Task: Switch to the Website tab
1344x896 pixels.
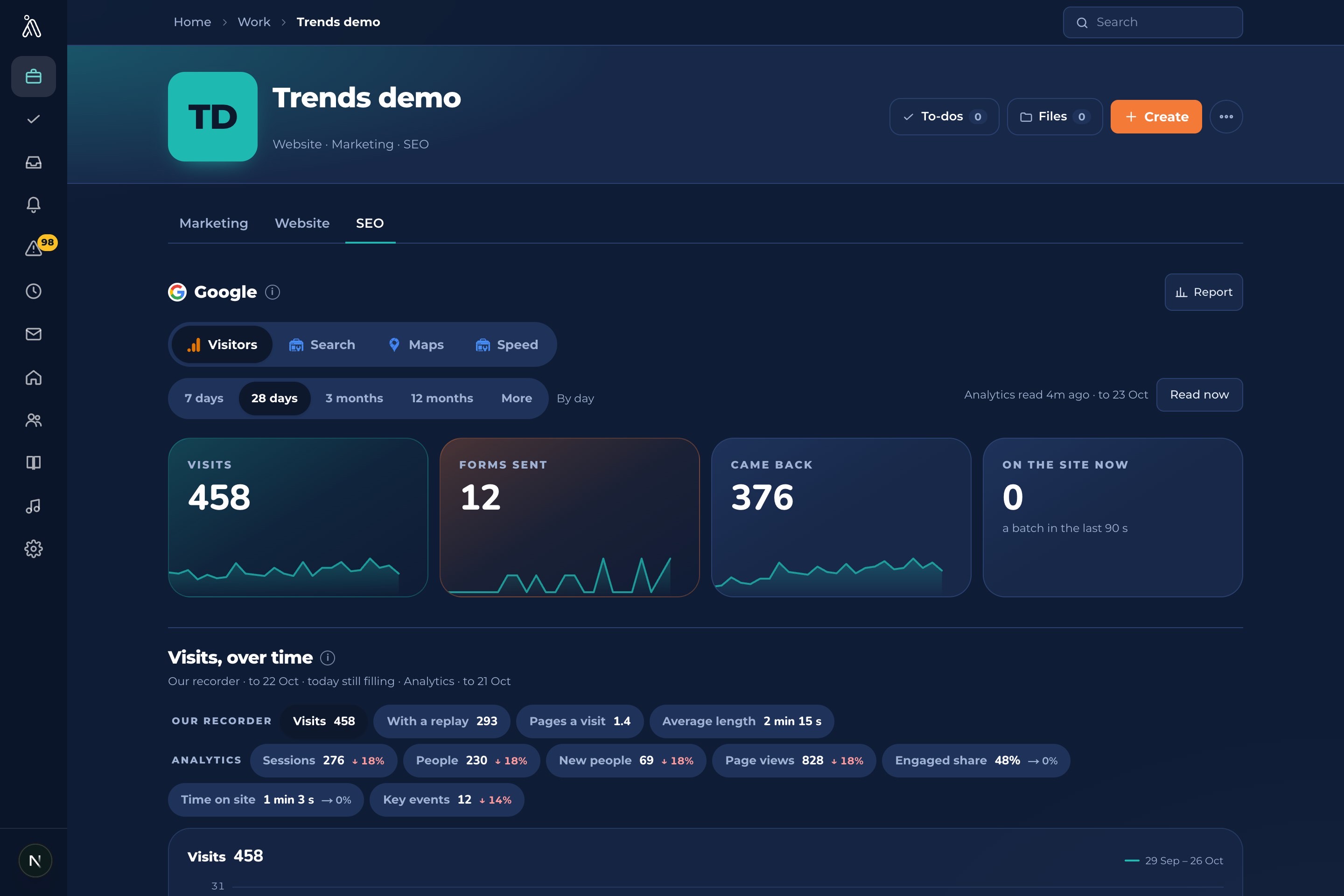Action: [302, 224]
